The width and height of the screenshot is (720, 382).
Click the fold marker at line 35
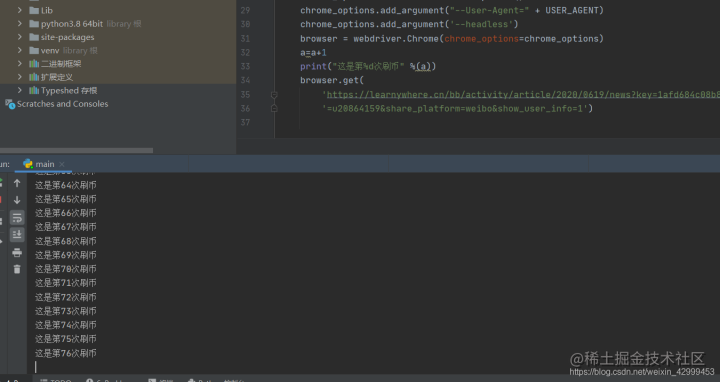(274, 95)
